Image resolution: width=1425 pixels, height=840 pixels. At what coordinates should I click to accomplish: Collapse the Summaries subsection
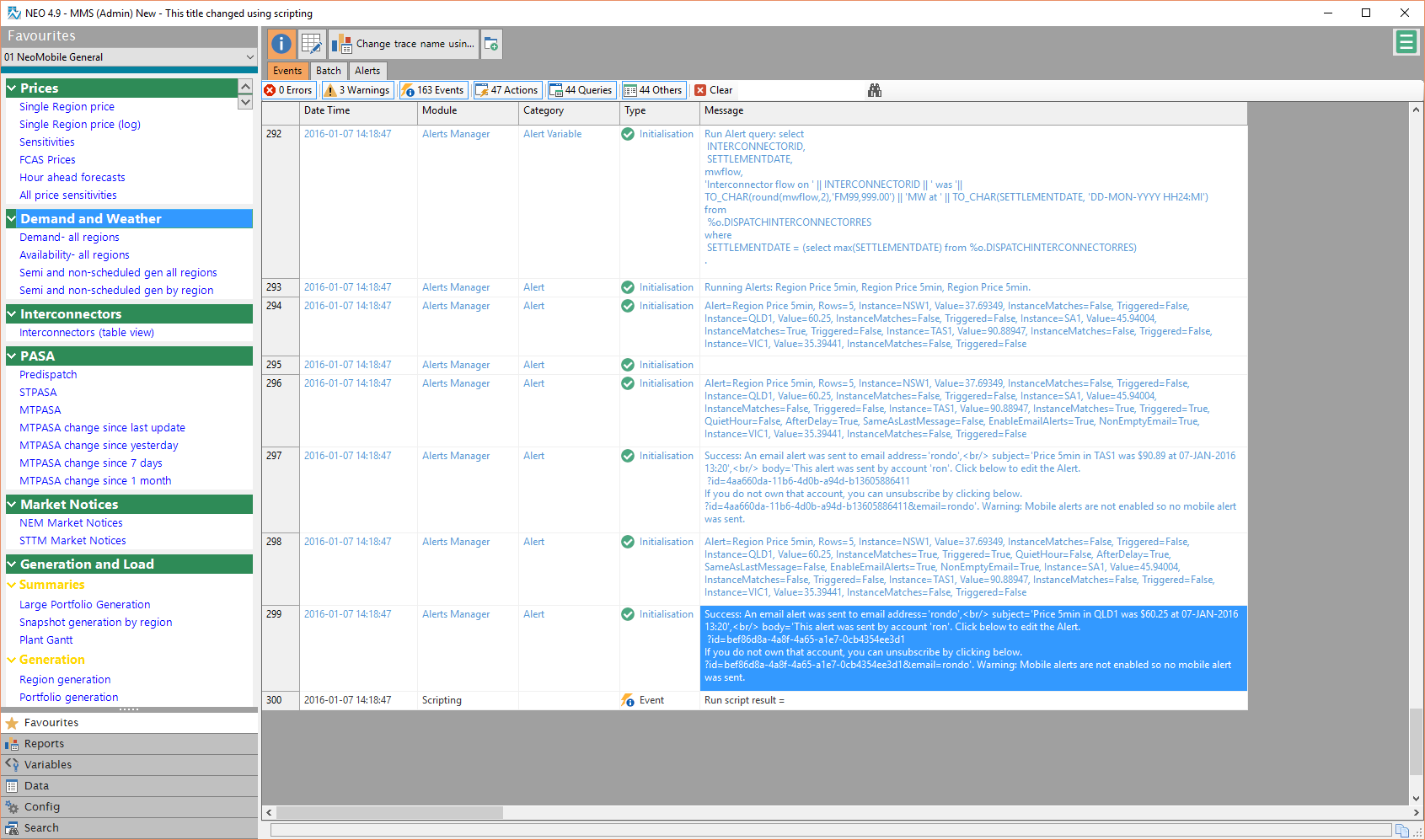[12, 585]
